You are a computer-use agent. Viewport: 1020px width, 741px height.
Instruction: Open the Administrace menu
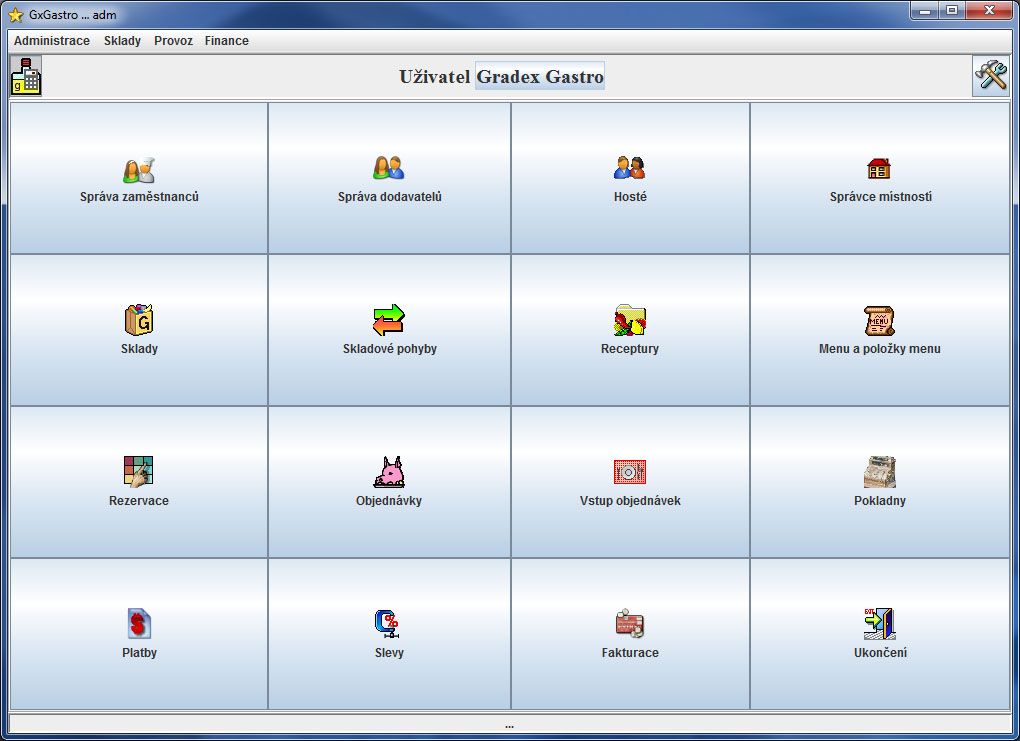tap(52, 40)
